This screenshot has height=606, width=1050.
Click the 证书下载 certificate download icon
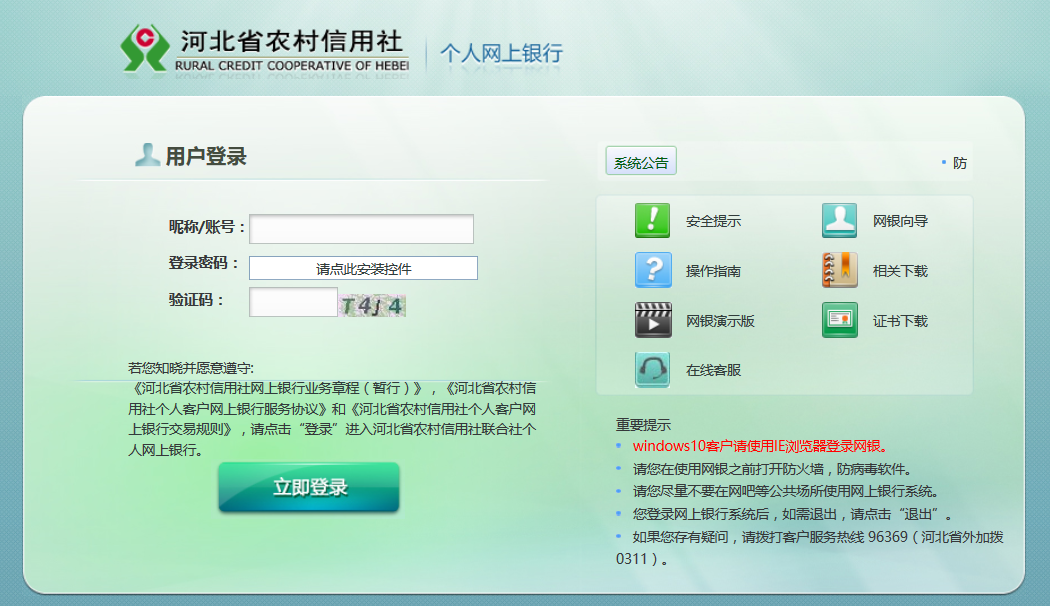pos(839,320)
